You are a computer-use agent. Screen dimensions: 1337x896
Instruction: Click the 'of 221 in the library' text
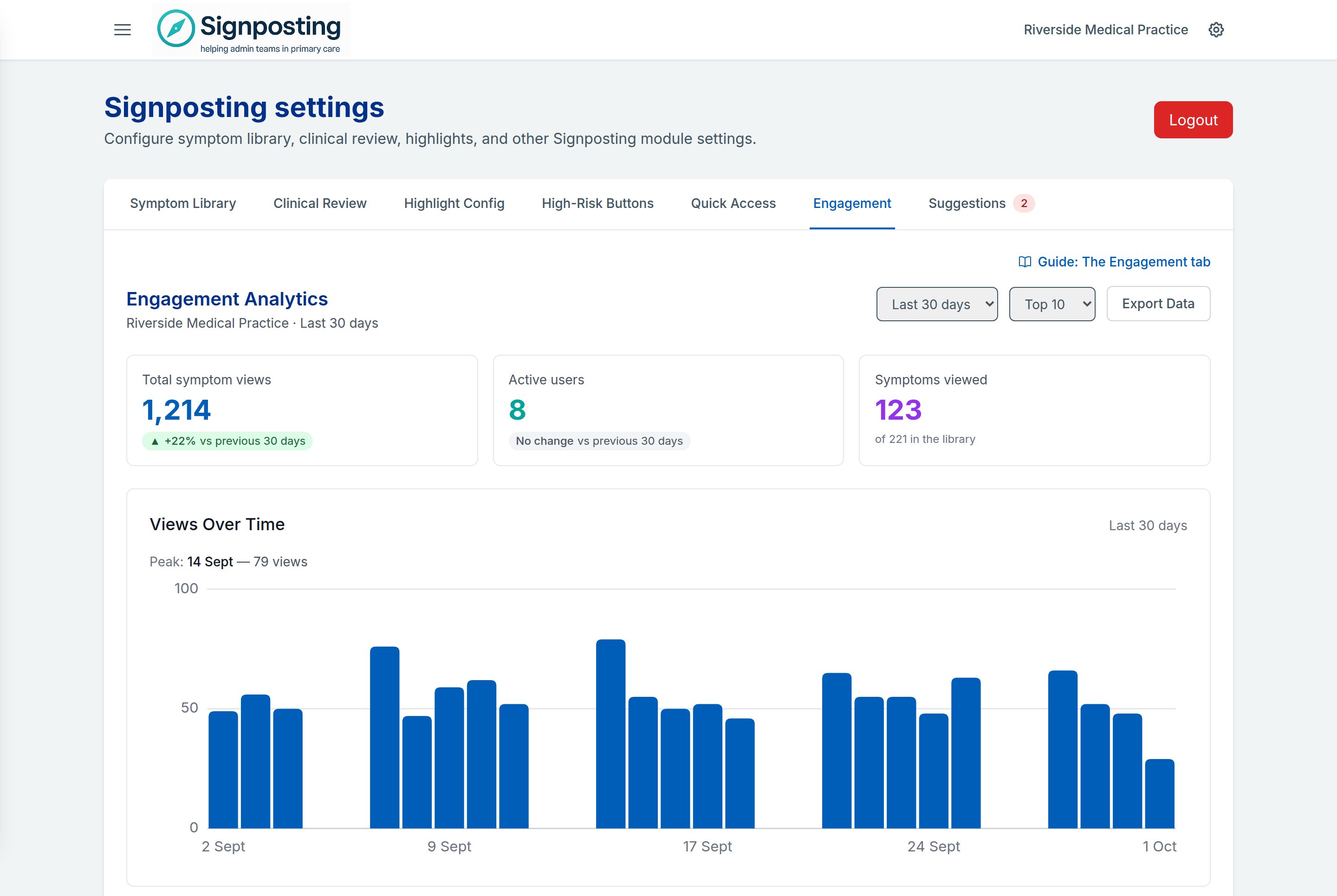pyautogui.click(x=924, y=440)
